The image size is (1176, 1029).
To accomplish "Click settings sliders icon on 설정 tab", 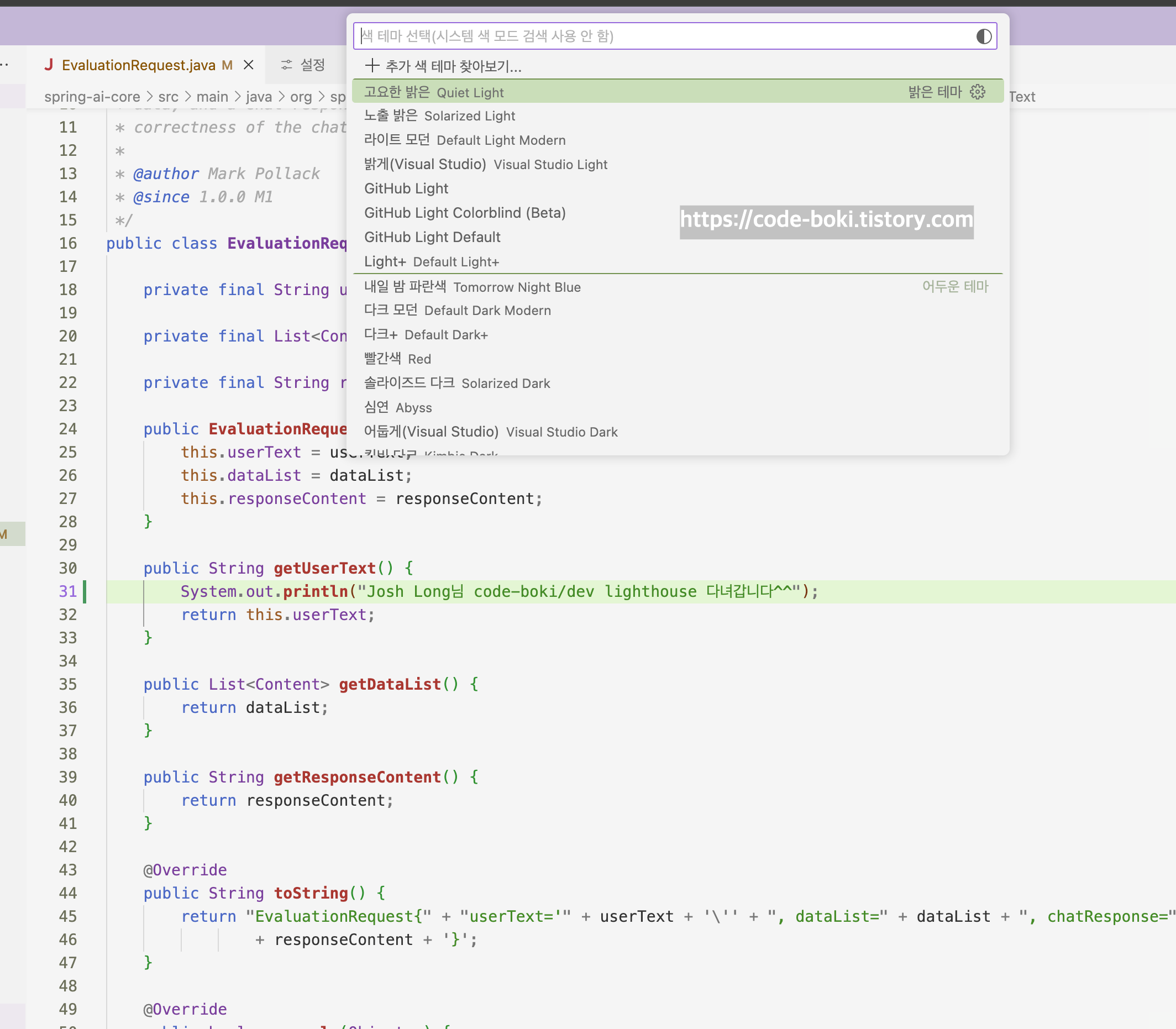I will (x=286, y=65).
